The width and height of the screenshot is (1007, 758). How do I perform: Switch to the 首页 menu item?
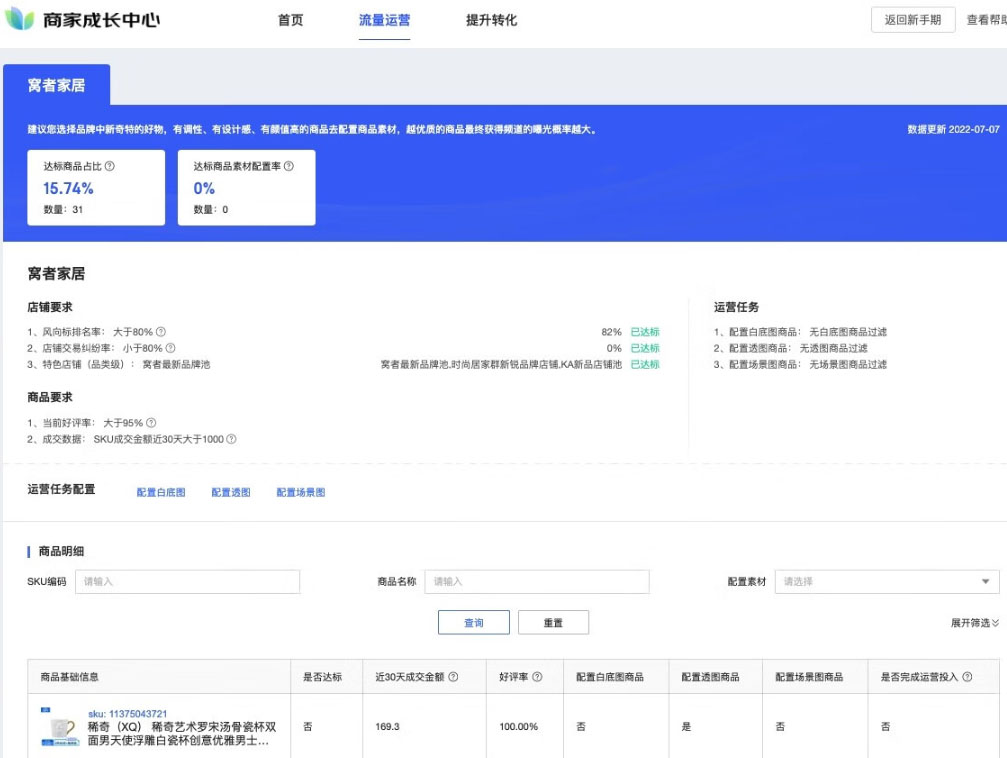[x=290, y=20]
